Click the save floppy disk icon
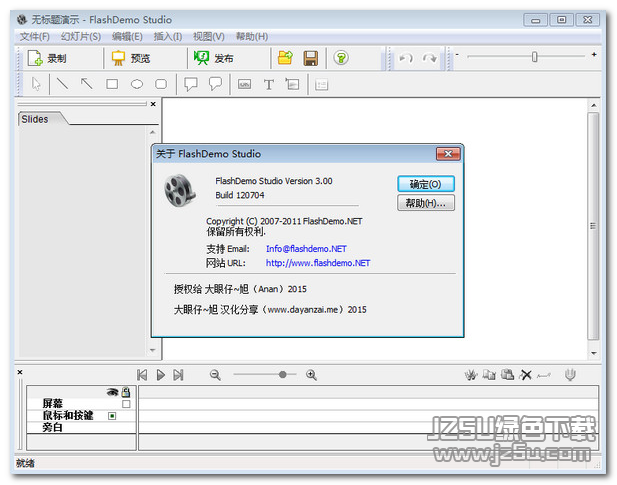Viewport: 617px width, 485px height. [x=310, y=59]
